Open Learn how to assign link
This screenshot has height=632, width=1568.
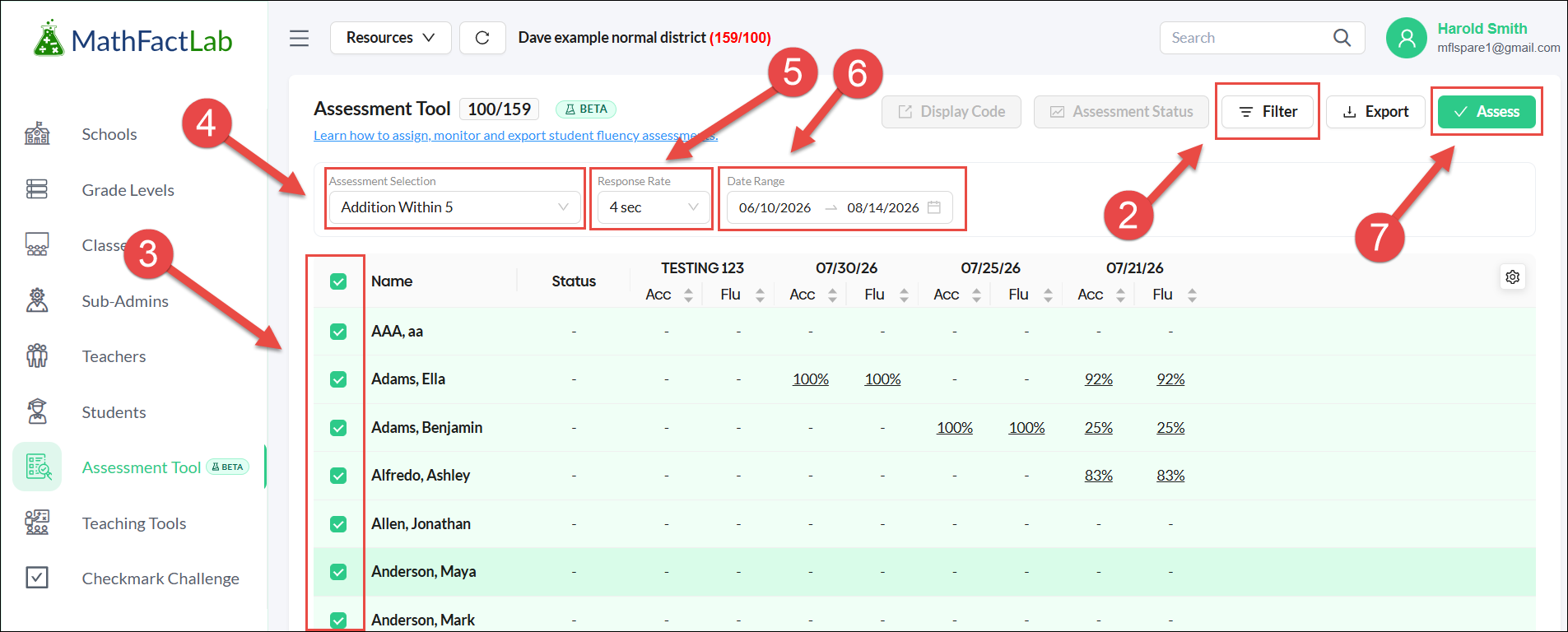coord(515,136)
